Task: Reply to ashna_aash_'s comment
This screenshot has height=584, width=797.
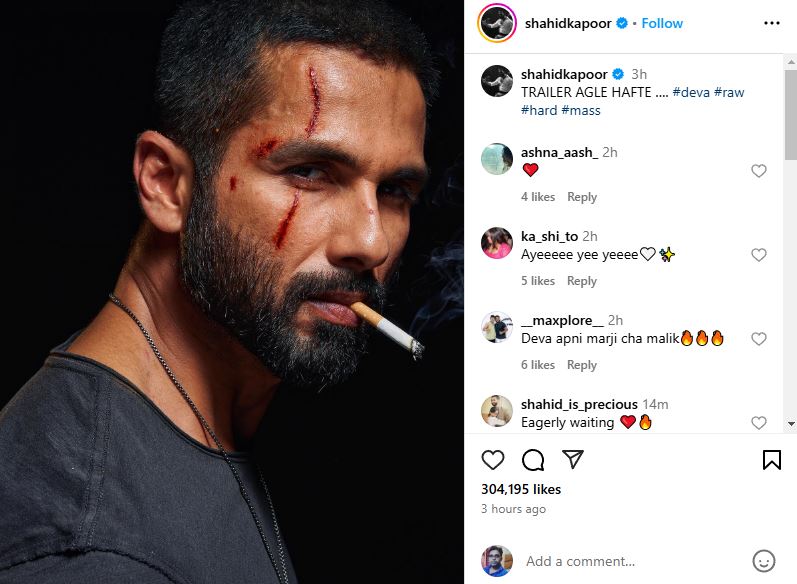Action: click(x=582, y=197)
